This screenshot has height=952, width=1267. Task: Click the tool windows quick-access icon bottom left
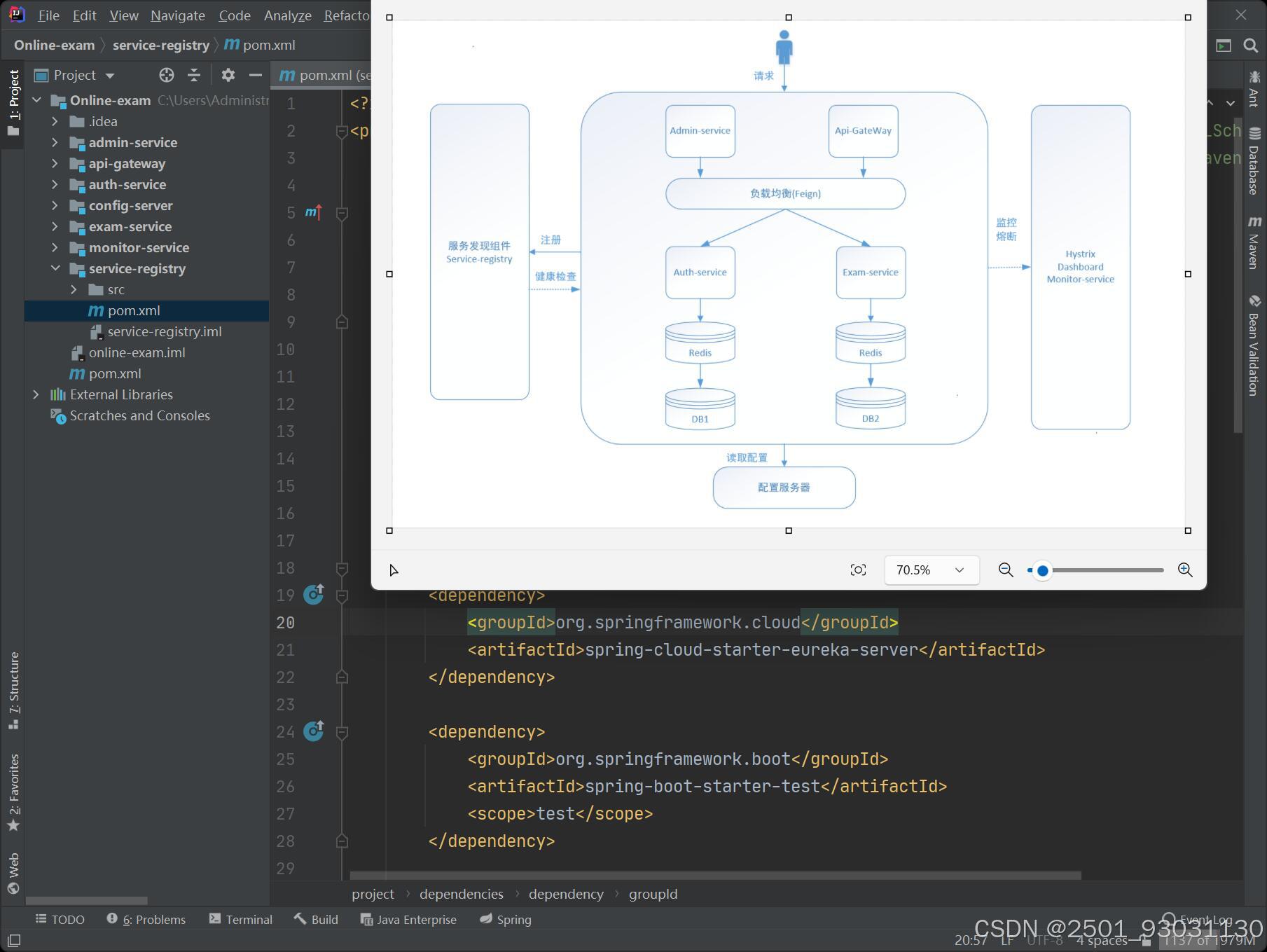(13, 940)
